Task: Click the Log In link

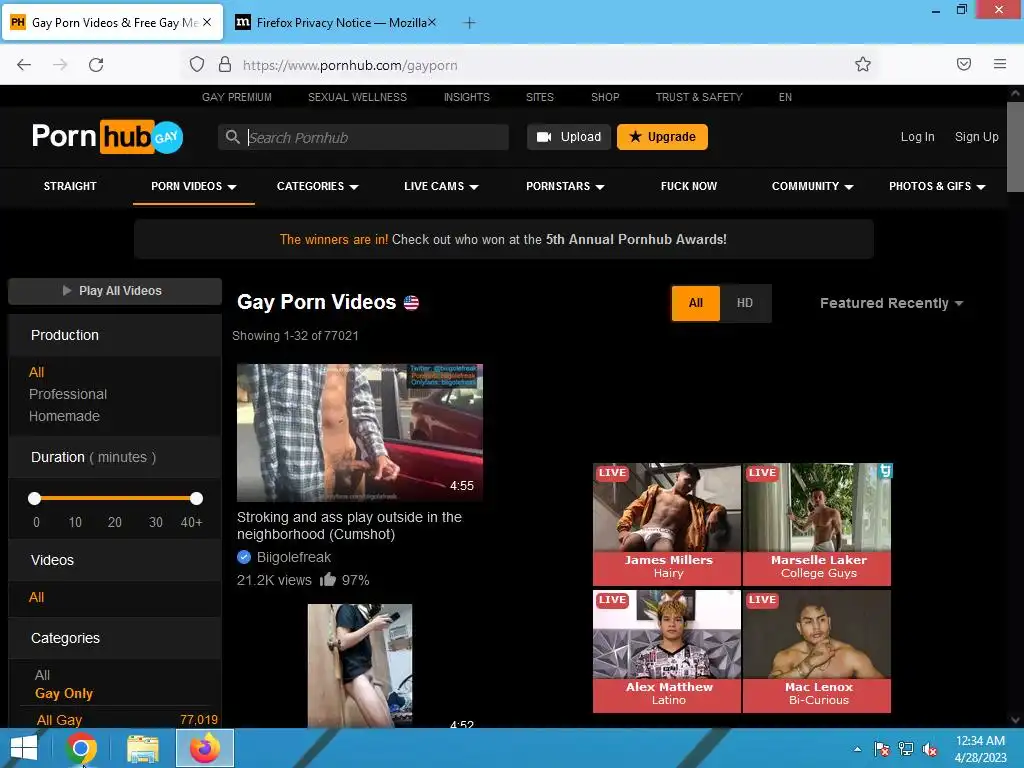Action: click(x=917, y=136)
